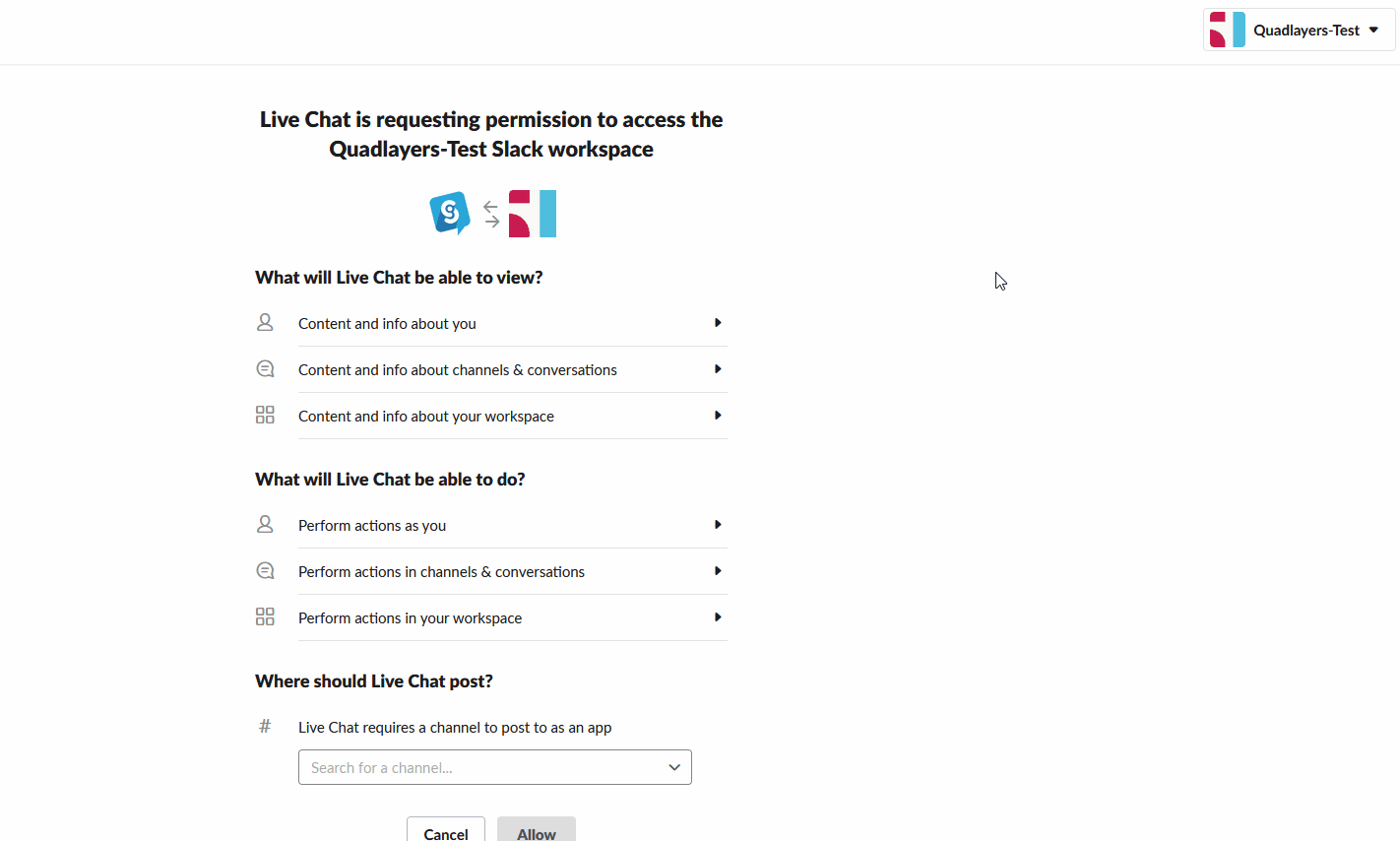Click the hash icon beside channel requirement
The image size is (1400, 841).
click(x=265, y=726)
